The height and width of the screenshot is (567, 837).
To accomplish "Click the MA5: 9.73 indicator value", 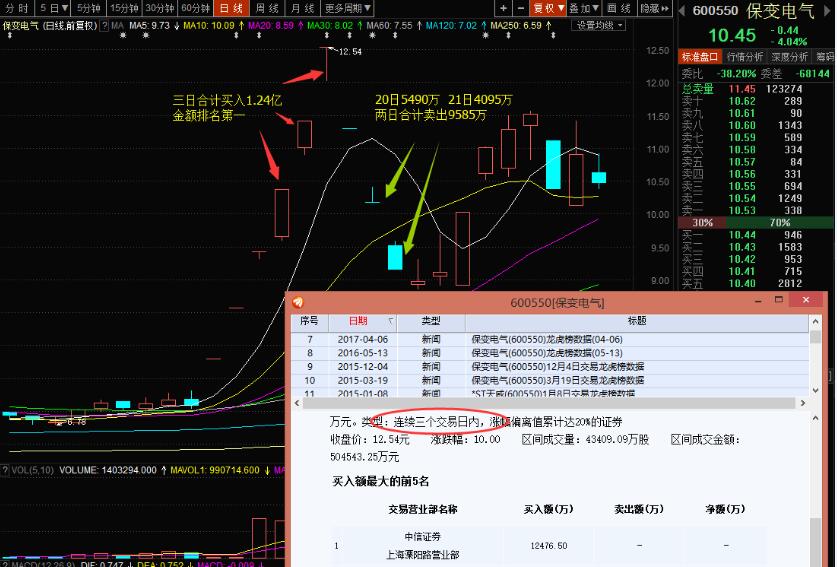I will (149, 25).
